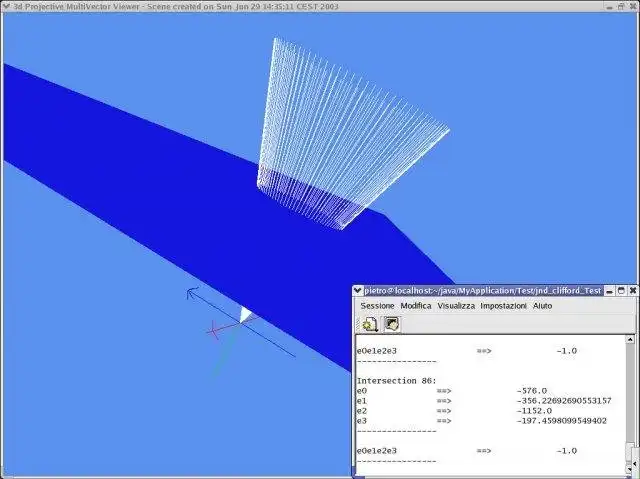Maximize the 3d Projective MultiVector Viewer window
This screenshot has width=640, height=479.
[621, 7]
